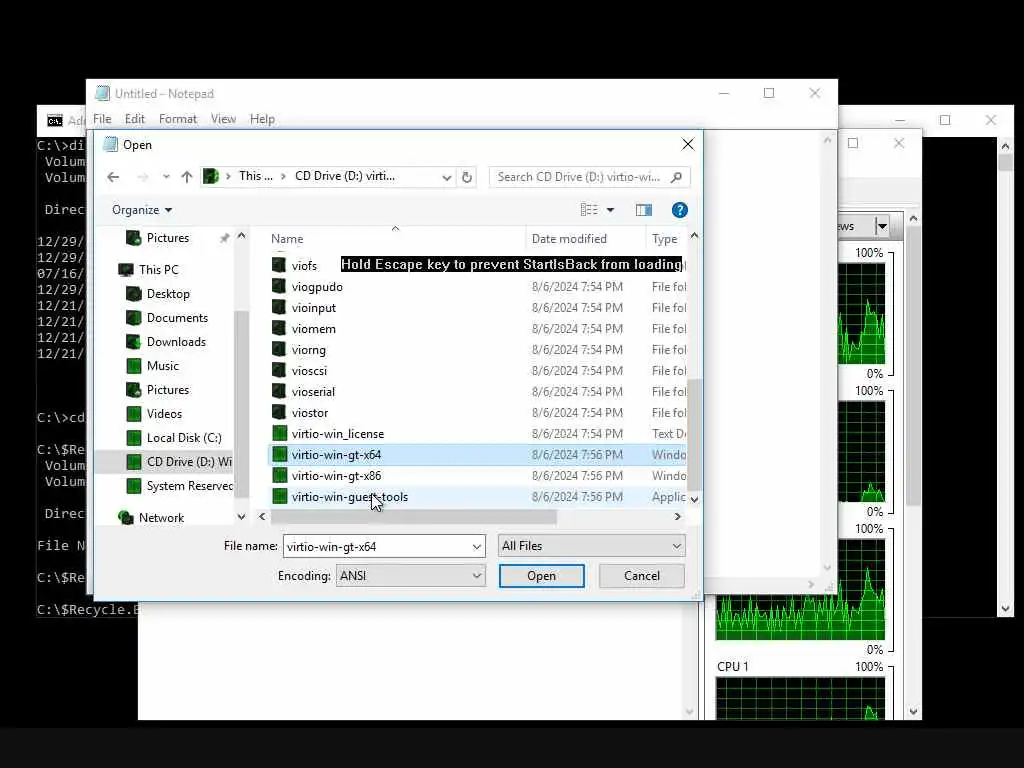1024x768 pixels.
Task: Sort by Type column header
Action: (x=665, y=239)
